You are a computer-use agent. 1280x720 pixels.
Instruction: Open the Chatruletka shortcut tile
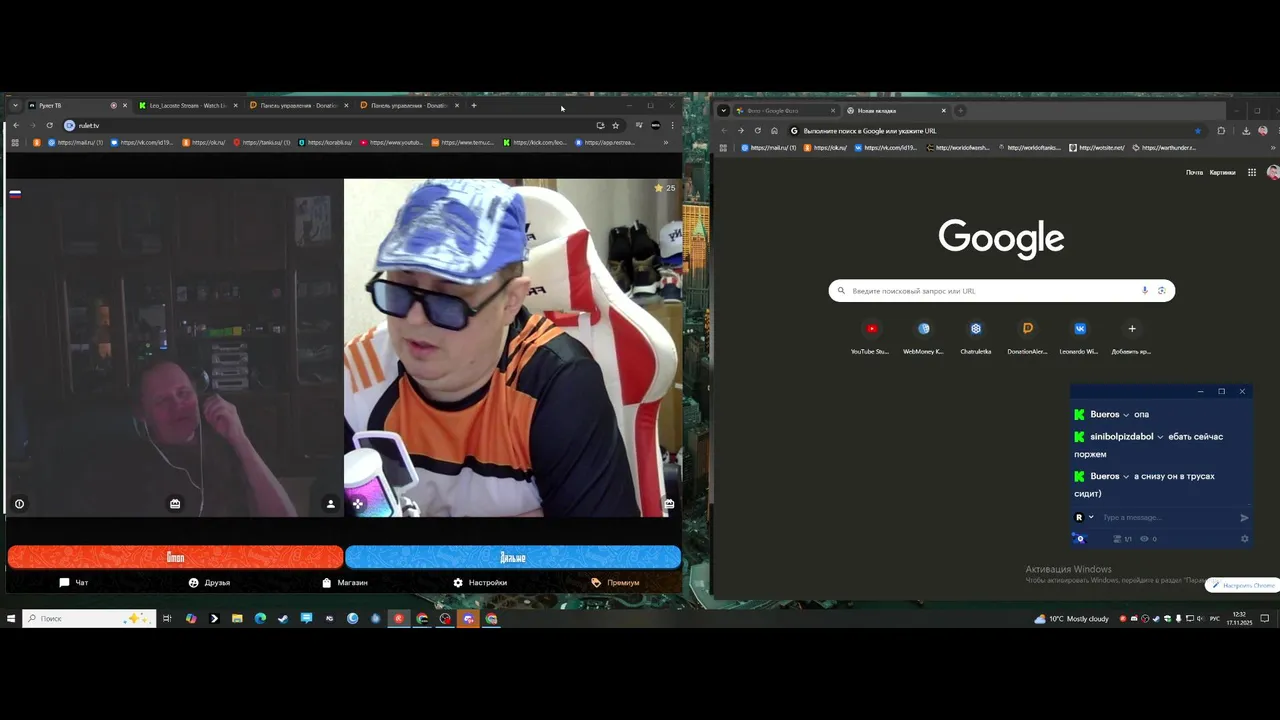976,337
